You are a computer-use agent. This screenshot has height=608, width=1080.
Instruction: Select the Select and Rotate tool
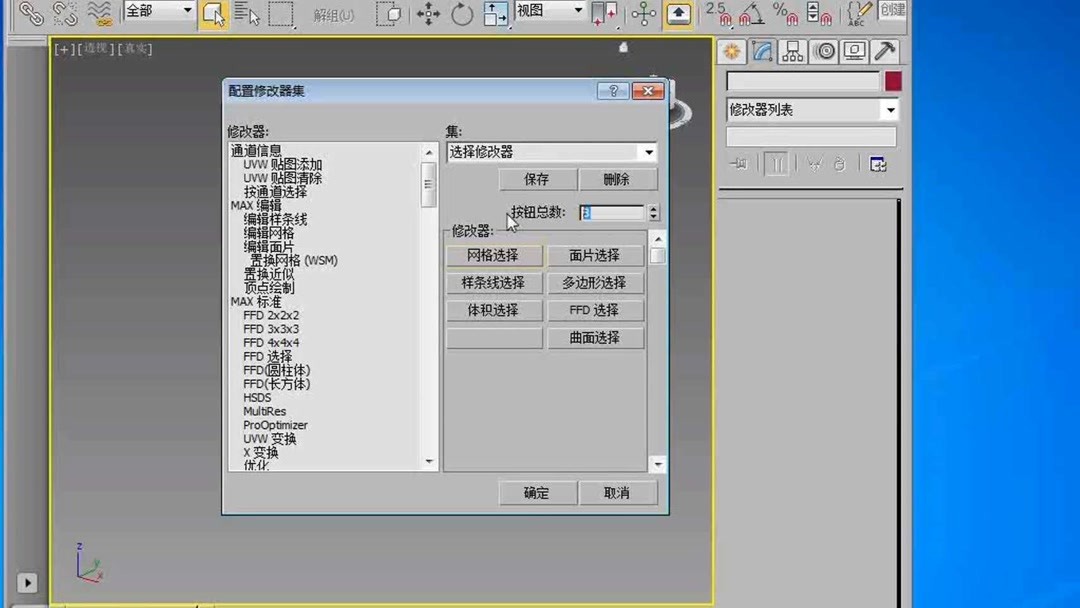461,14
